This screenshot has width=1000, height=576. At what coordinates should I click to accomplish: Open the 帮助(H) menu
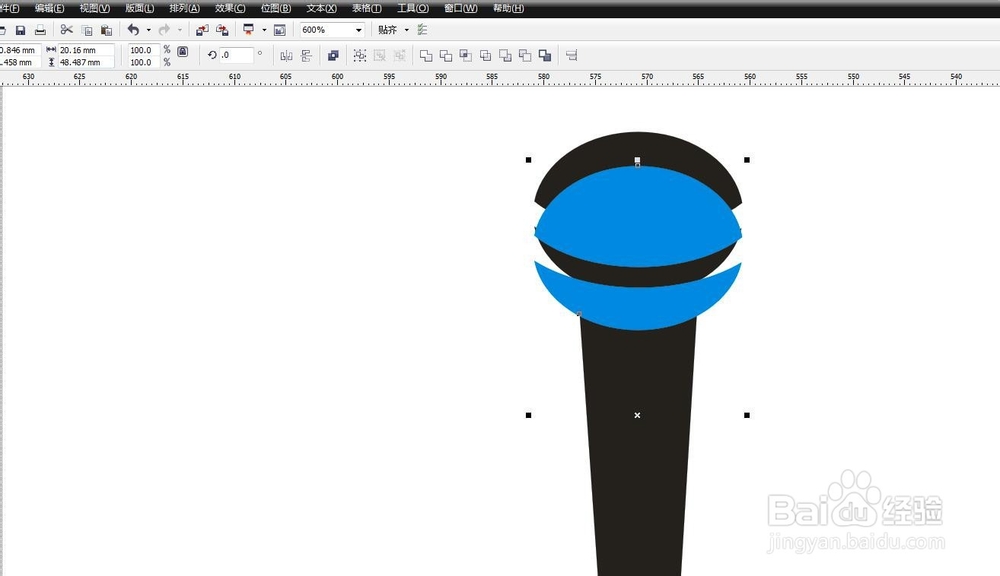[508, 8]
